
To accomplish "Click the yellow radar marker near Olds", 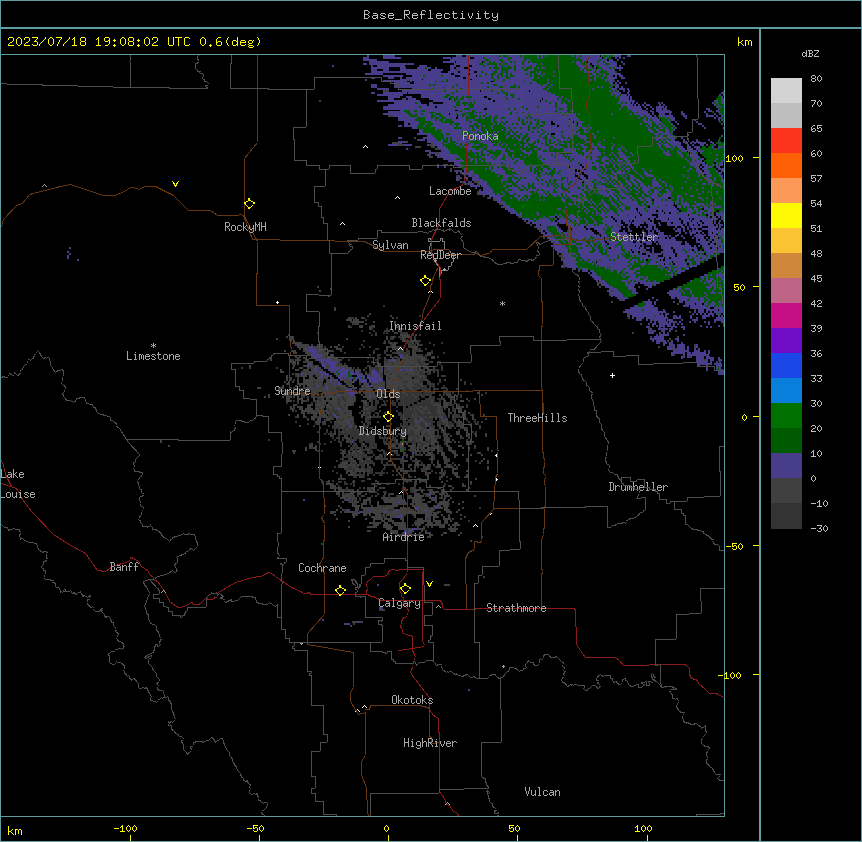I will (x=388, y=416).
